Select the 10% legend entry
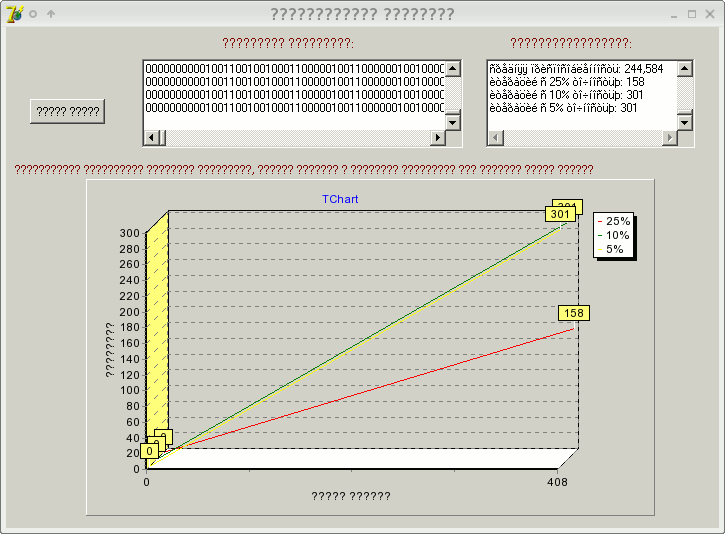Screen dimensions: 725x534 [615, 235]
